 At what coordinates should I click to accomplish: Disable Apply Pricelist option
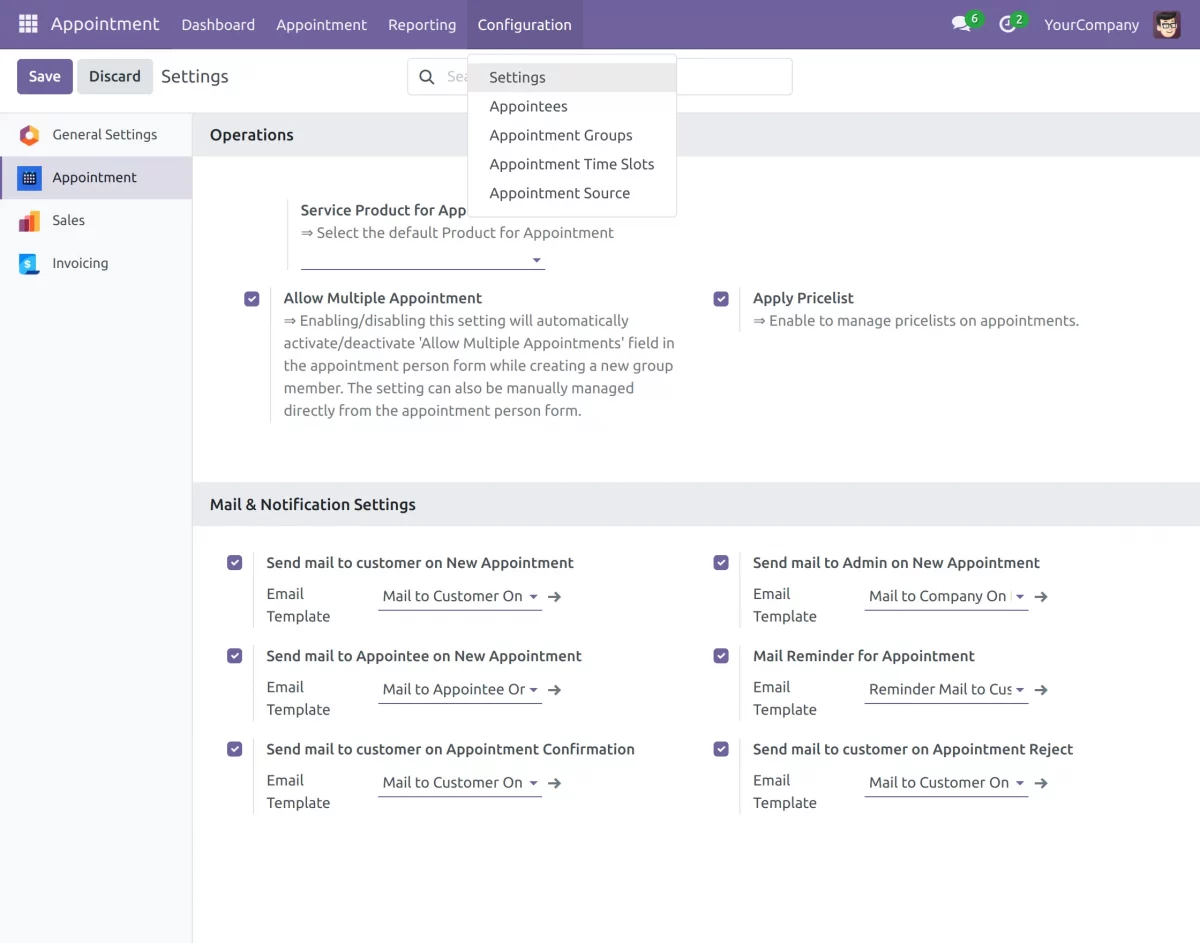pos(721,298)
